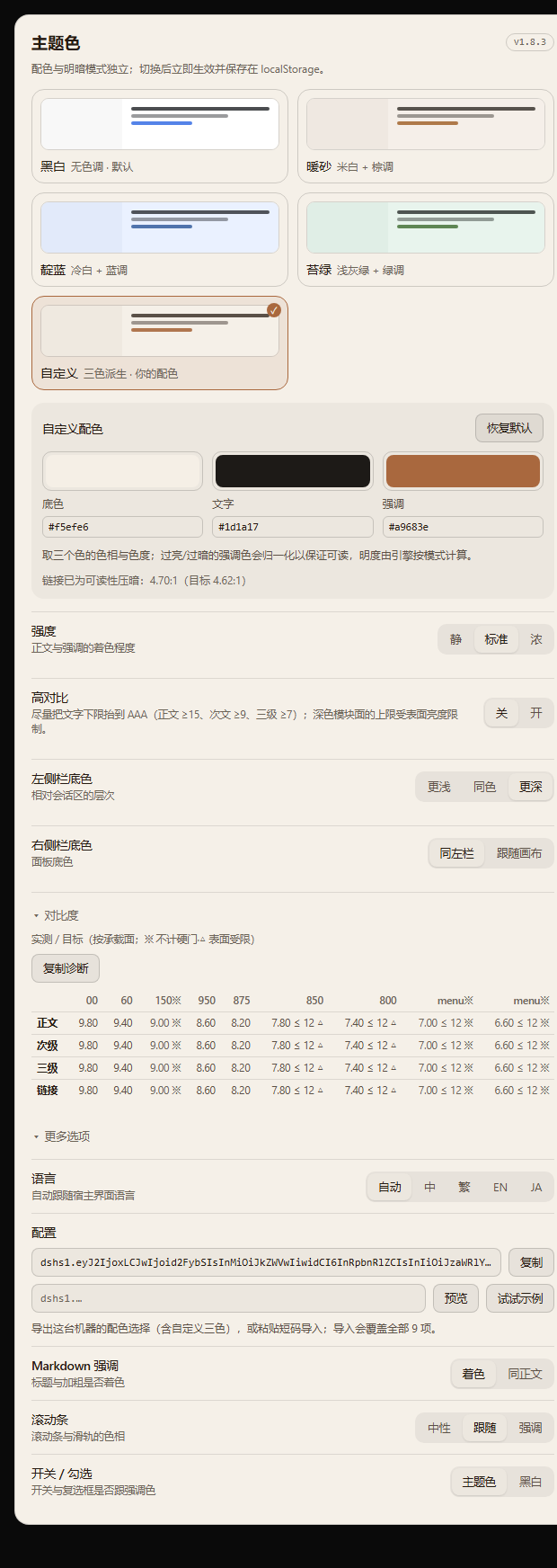Set 滚动条 scrollbar to 强调
557x1568 pixels.
click(x=531, y=1428)
